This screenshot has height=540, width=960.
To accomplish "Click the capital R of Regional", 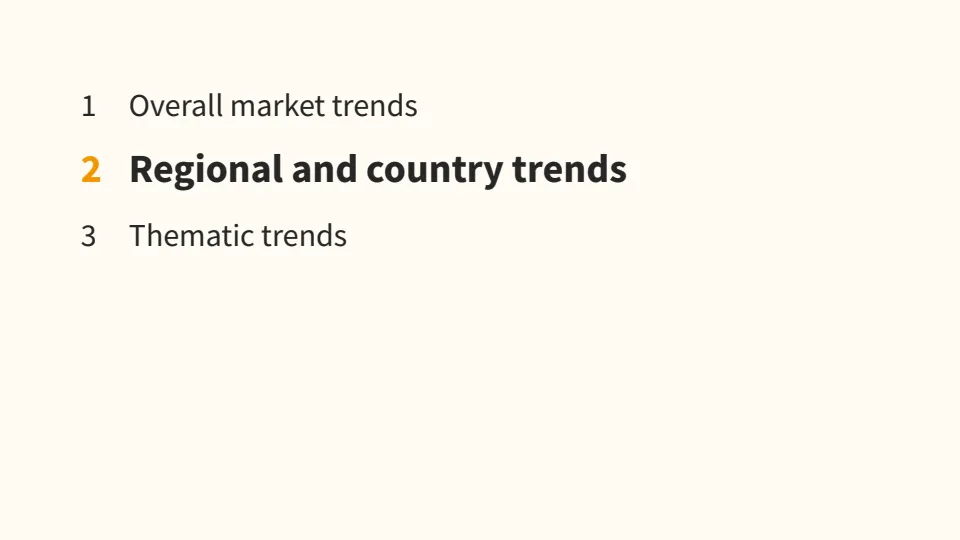I will pos(141,169).
